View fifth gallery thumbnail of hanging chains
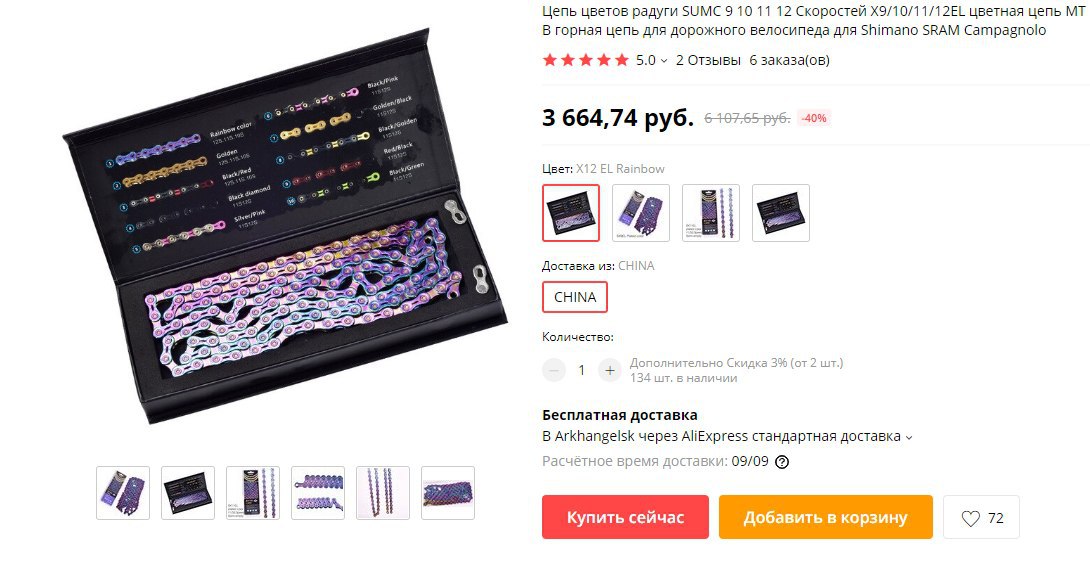This screenshot has height=562, width=1090. (x=383, y=493)
